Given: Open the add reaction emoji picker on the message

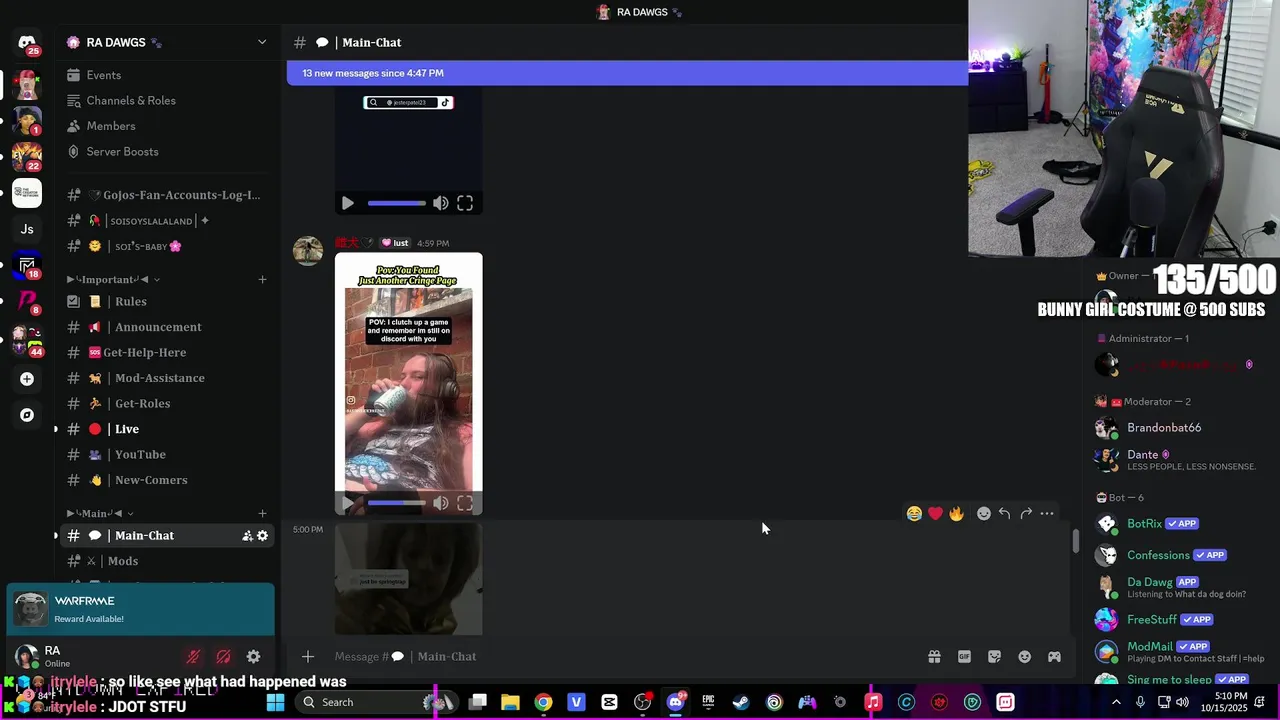Looking at the screenshot, I should pyautogui.click(x=984, y=513).
